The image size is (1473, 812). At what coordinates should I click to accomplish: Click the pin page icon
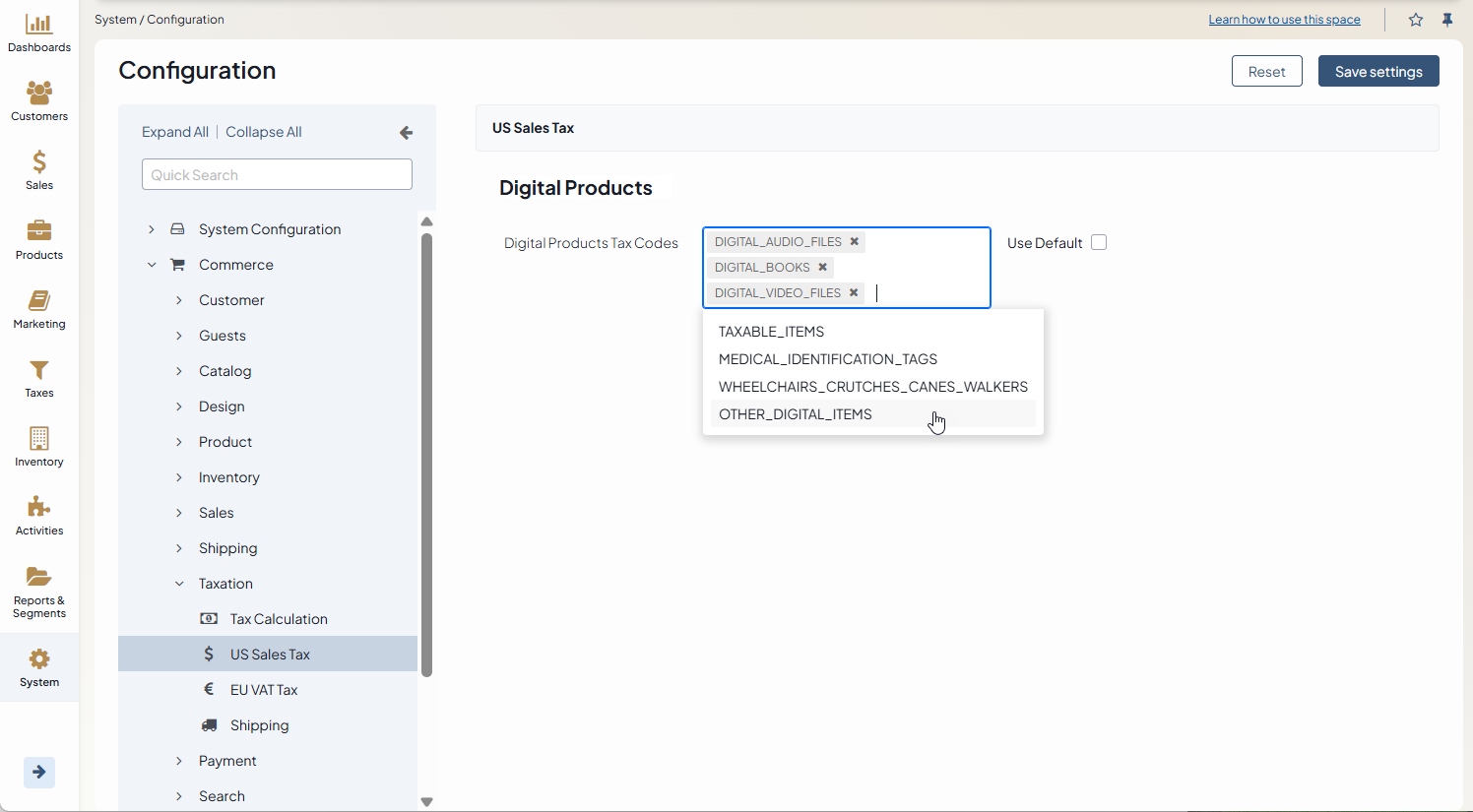pos(1447,20)
